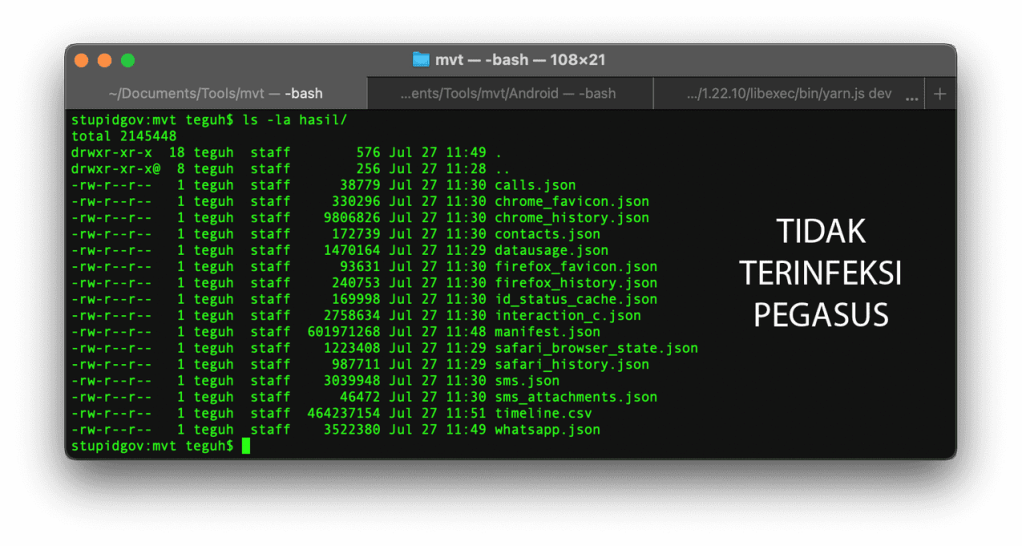Image resolution: width=1022 pixels, height=546 pixels.
Task: Click the yellow minimize window button
Action: pyautogui.click(x=105, y=61)
